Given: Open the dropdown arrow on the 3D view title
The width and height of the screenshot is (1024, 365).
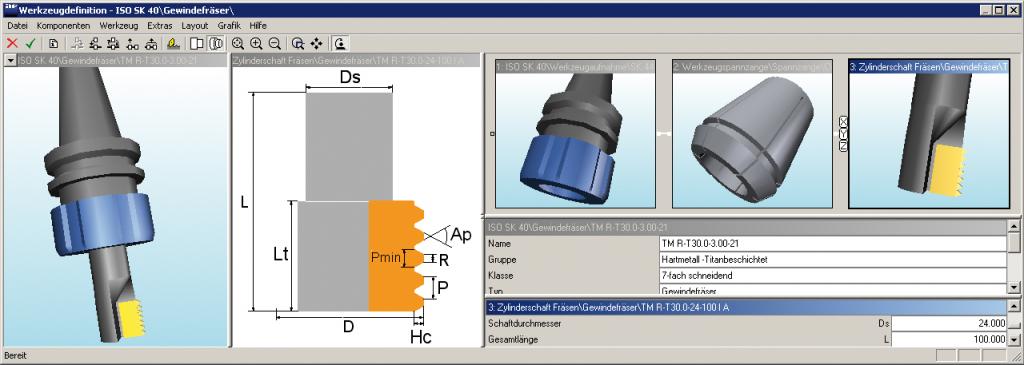Looking at the screenshot, I should pos(10,61).
